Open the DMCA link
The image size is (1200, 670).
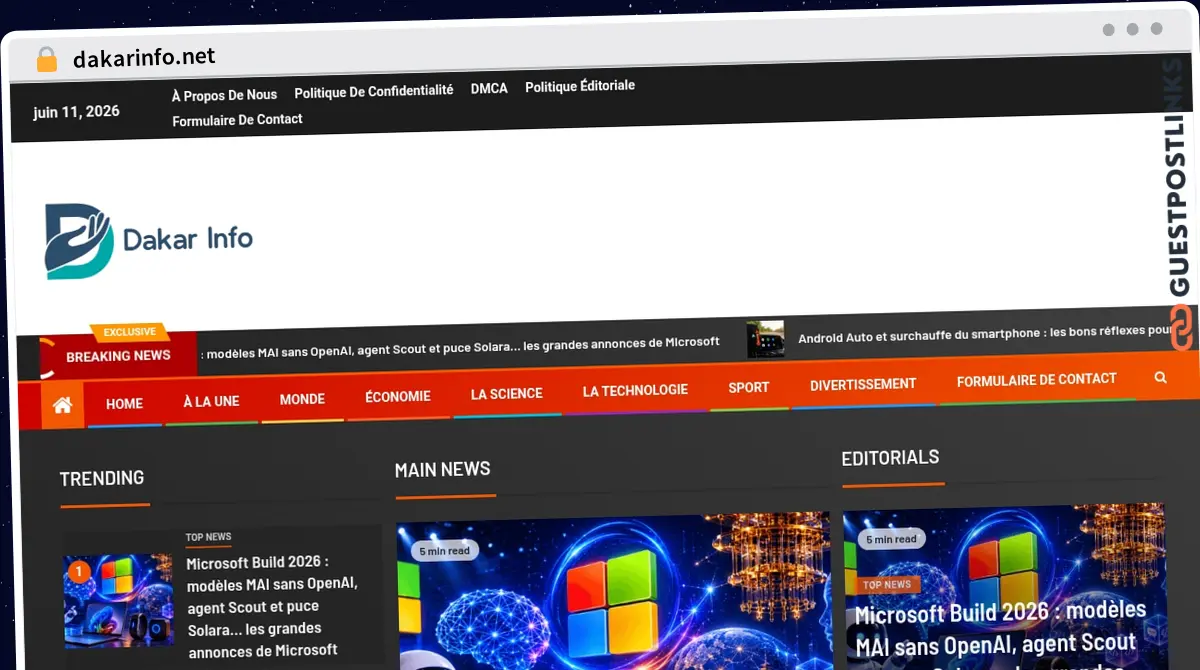[x=489, y=88]
